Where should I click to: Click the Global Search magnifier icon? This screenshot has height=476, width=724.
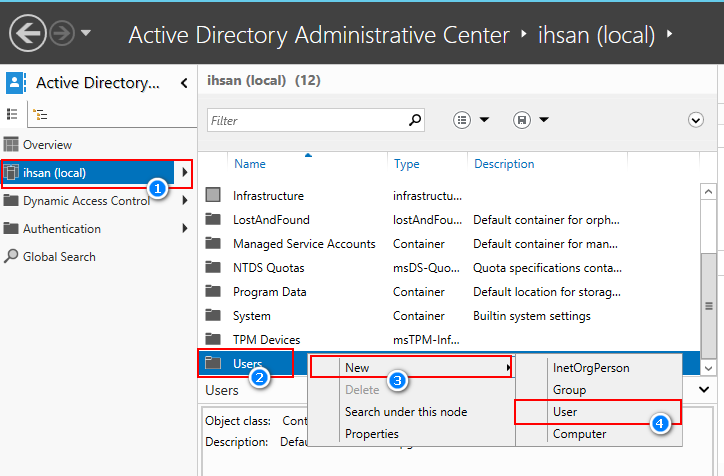(x=11, y=256)
